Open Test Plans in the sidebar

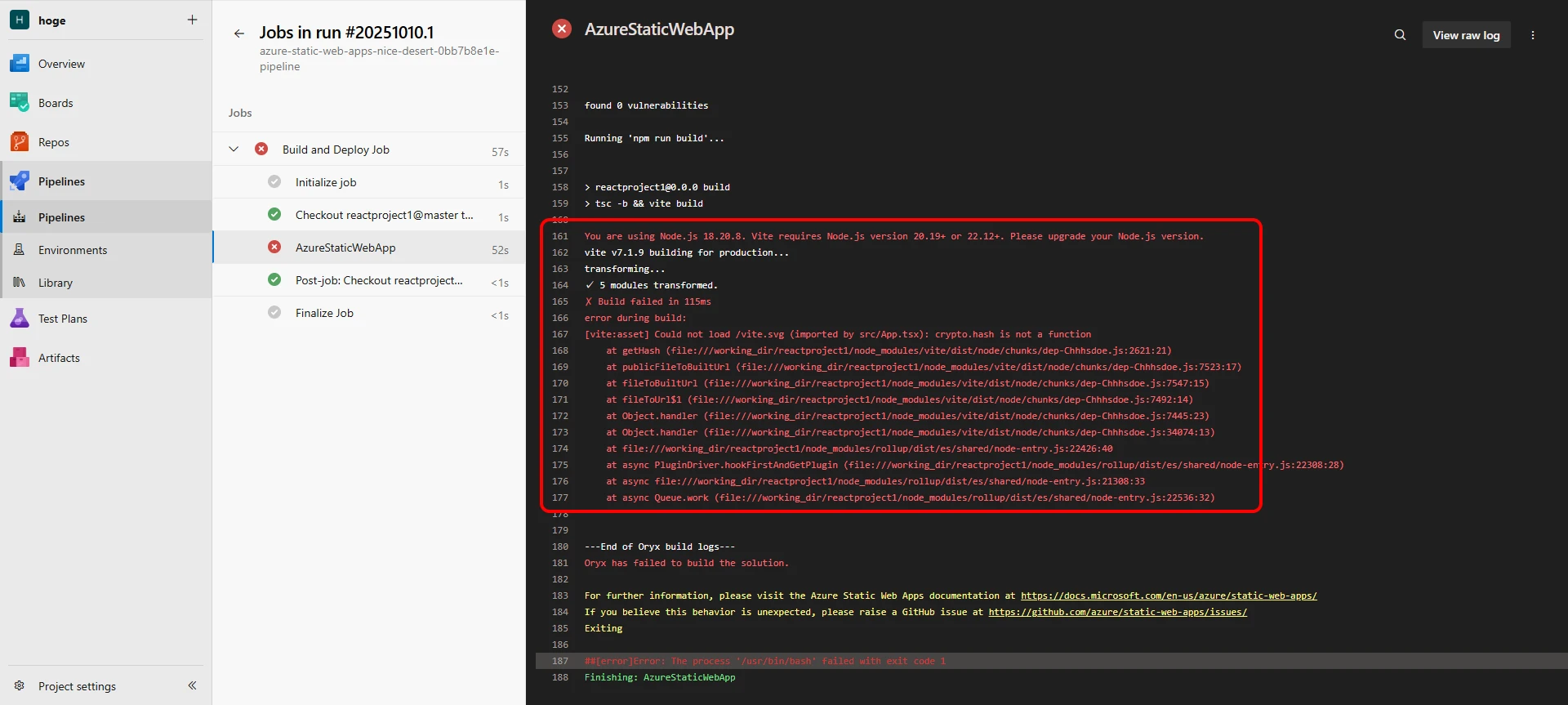click(62, 319)
